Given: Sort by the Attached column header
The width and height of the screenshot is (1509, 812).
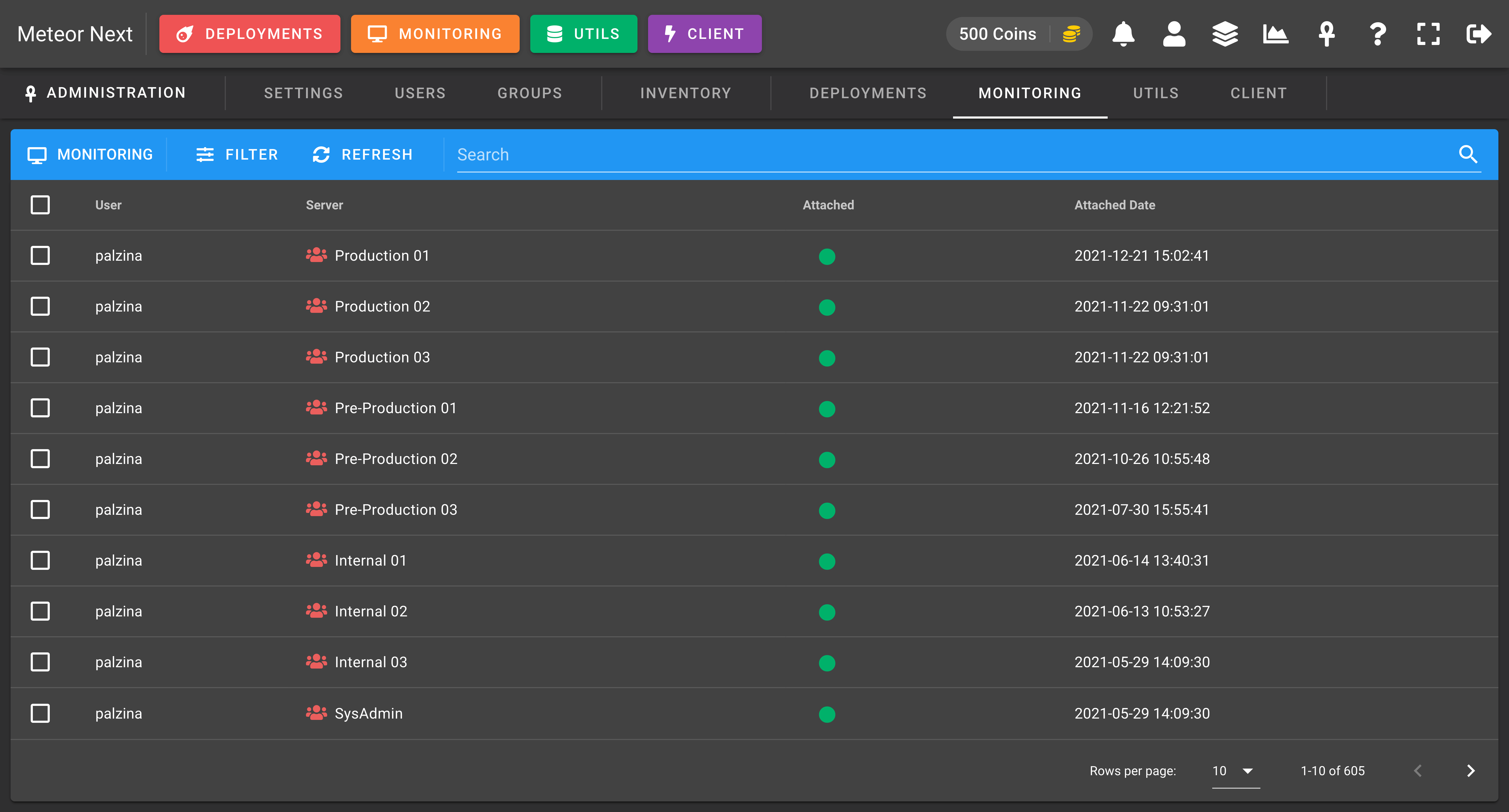Looking at the screenshot, I should click(828, 205).
